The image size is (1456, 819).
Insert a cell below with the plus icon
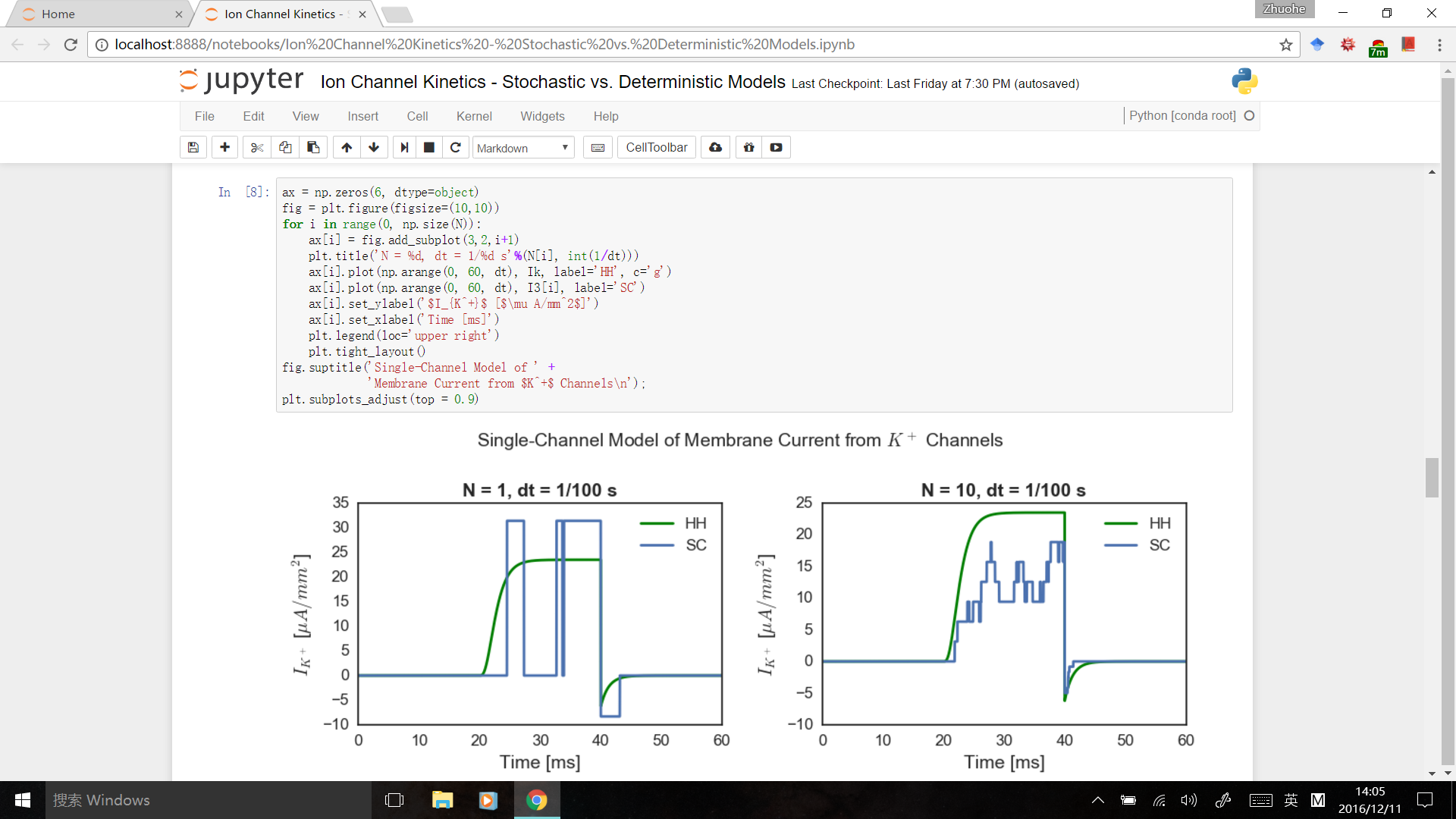(224, 147)
